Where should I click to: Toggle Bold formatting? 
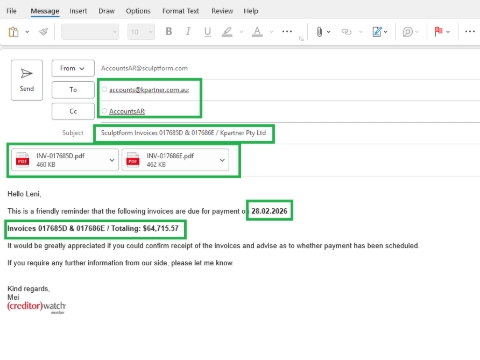click(169, 31)
